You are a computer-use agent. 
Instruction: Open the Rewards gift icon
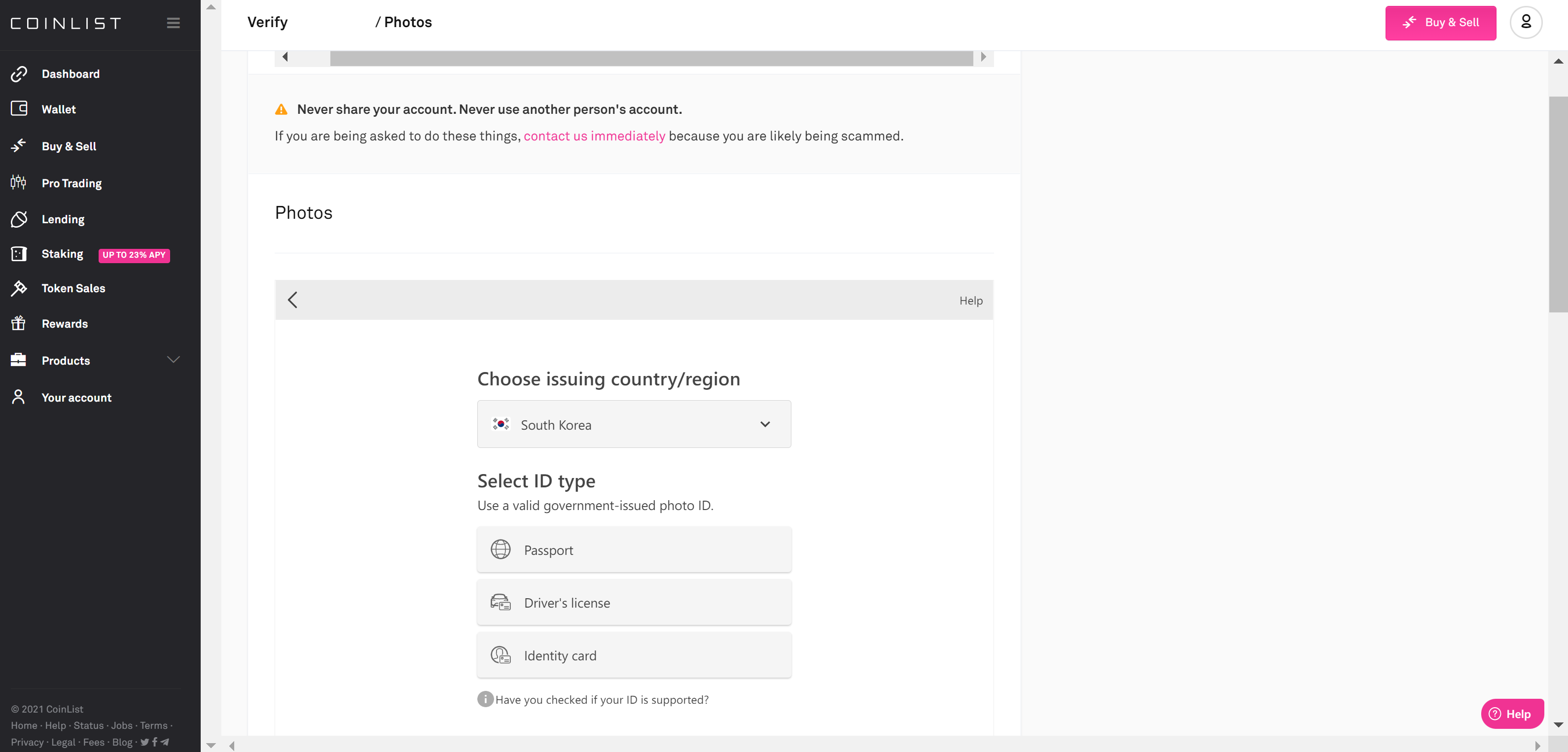(x=19, y=324)
